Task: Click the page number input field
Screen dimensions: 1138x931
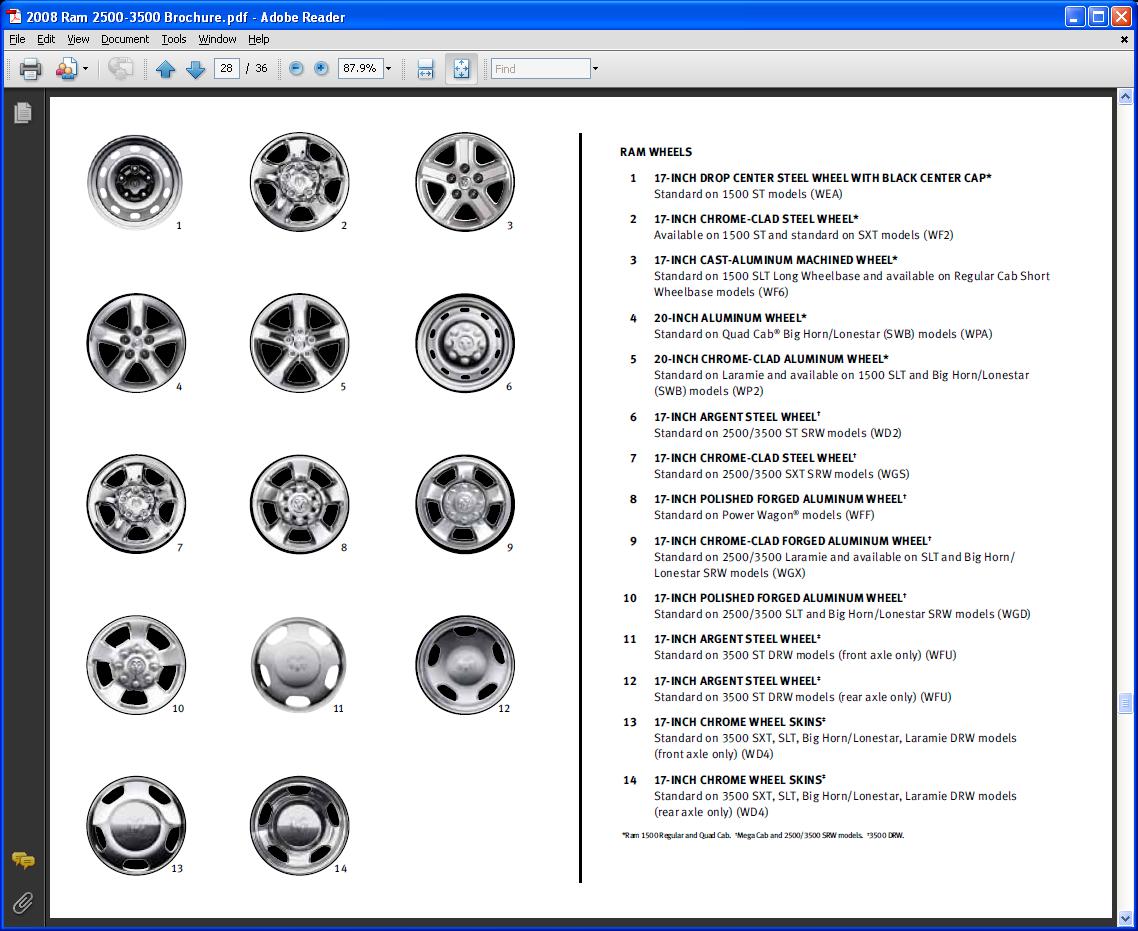Action: pos(226,69)
